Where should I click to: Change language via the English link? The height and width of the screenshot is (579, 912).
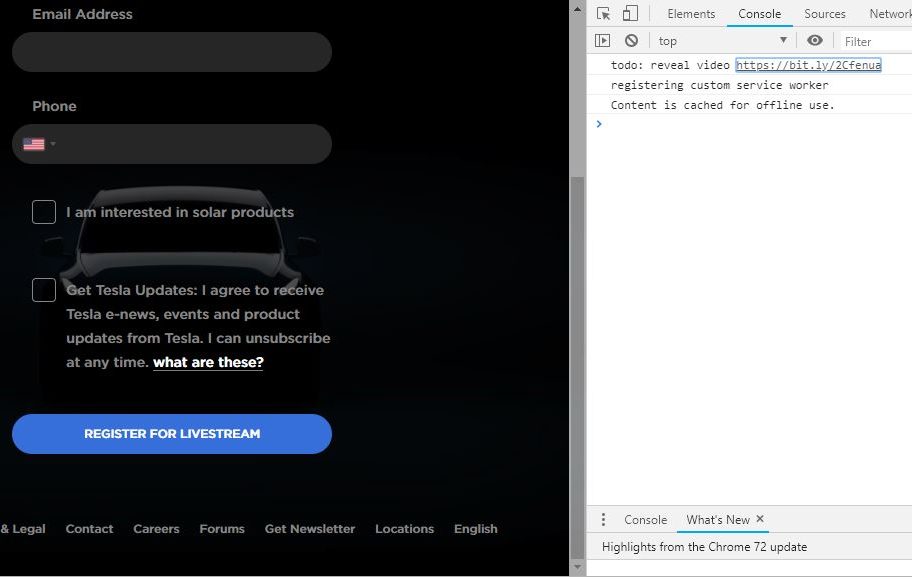click(x=475, y=528)
